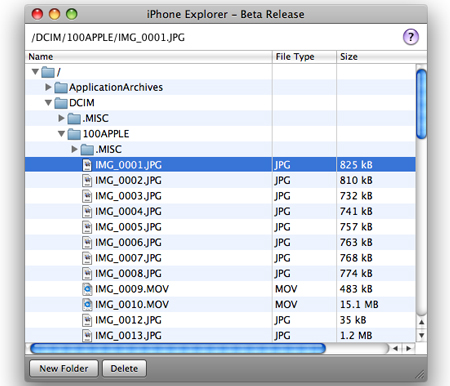Open the purple help question mark
Viewport: 450px width, 386px height.
[411, 37]
